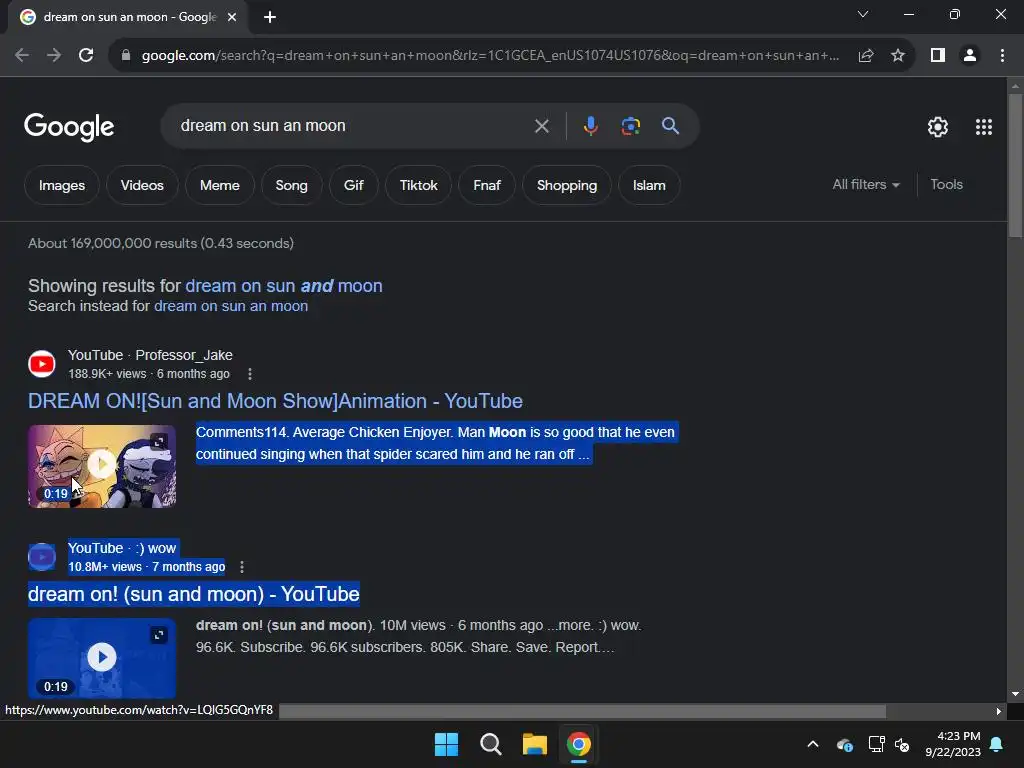Click the padlock site info icon
The height and width of the screenshot is (768, 1024).
click(x=126, y=56)
